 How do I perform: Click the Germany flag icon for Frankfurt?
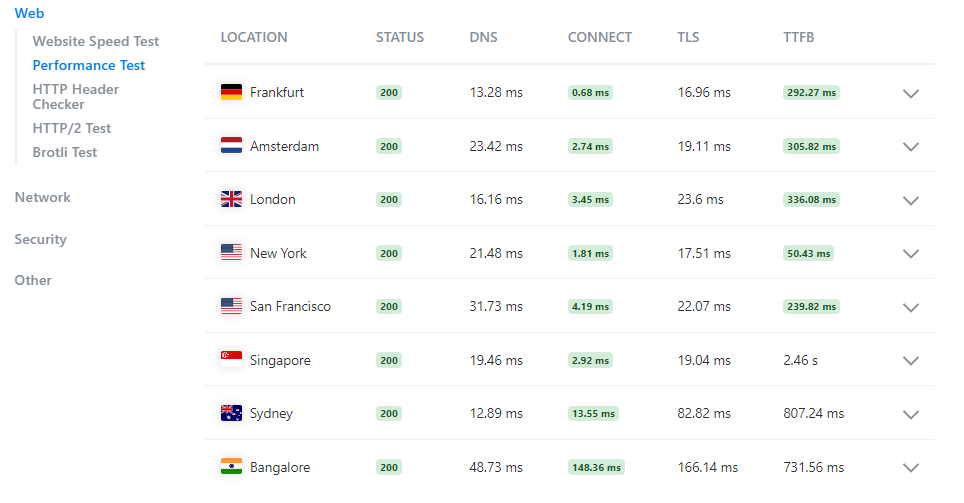(x=231, y=92)
